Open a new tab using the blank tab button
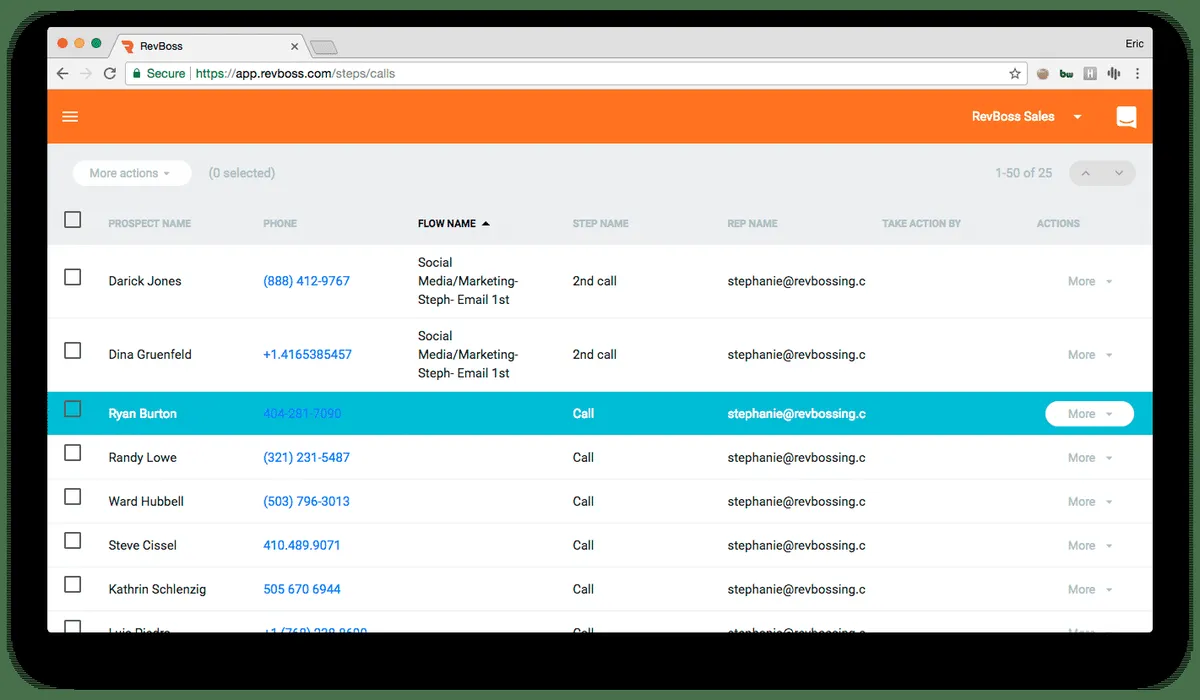Screen dimensions: 1200x700 point(323,47)
